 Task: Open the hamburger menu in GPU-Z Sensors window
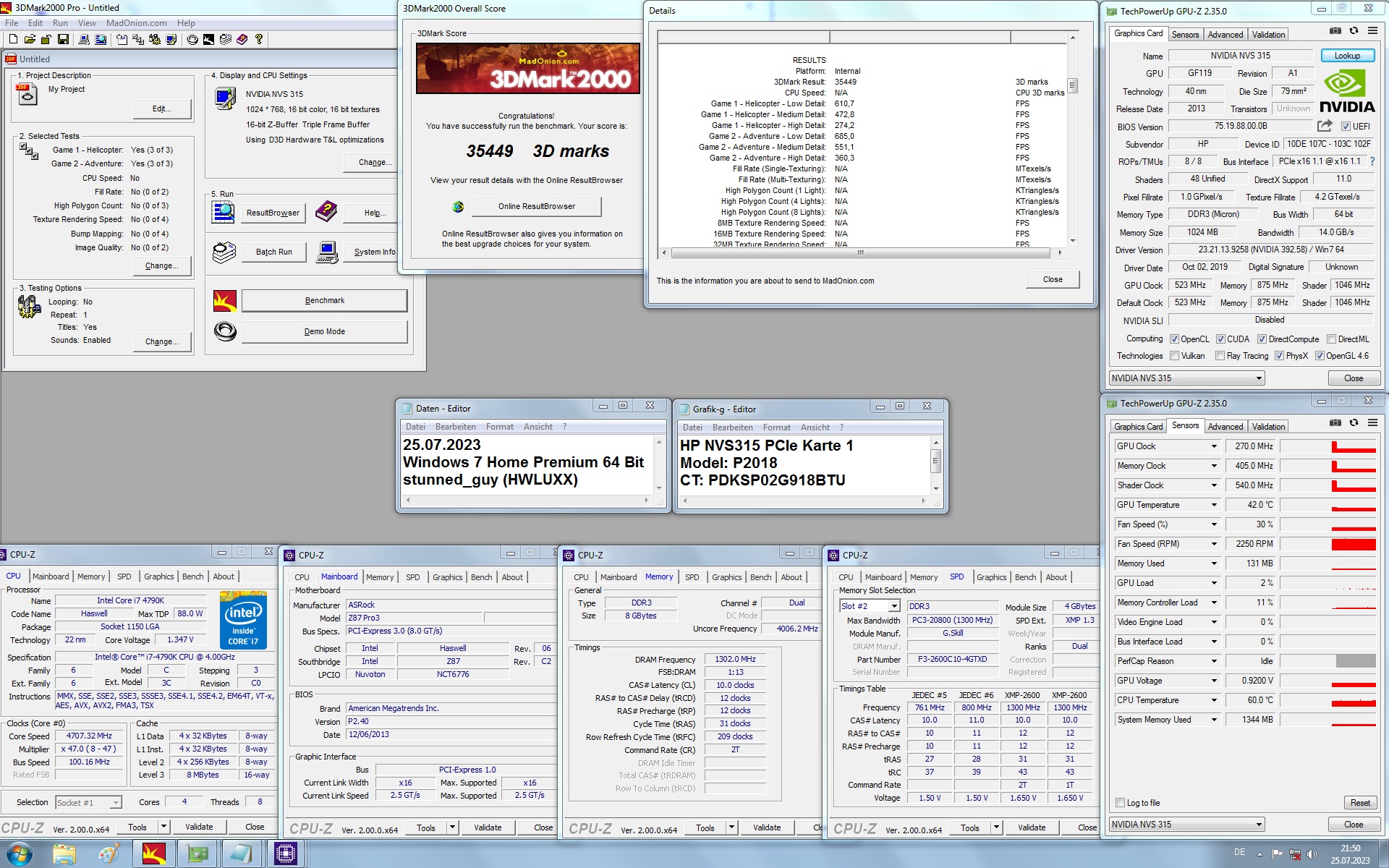click(1372, 423)
